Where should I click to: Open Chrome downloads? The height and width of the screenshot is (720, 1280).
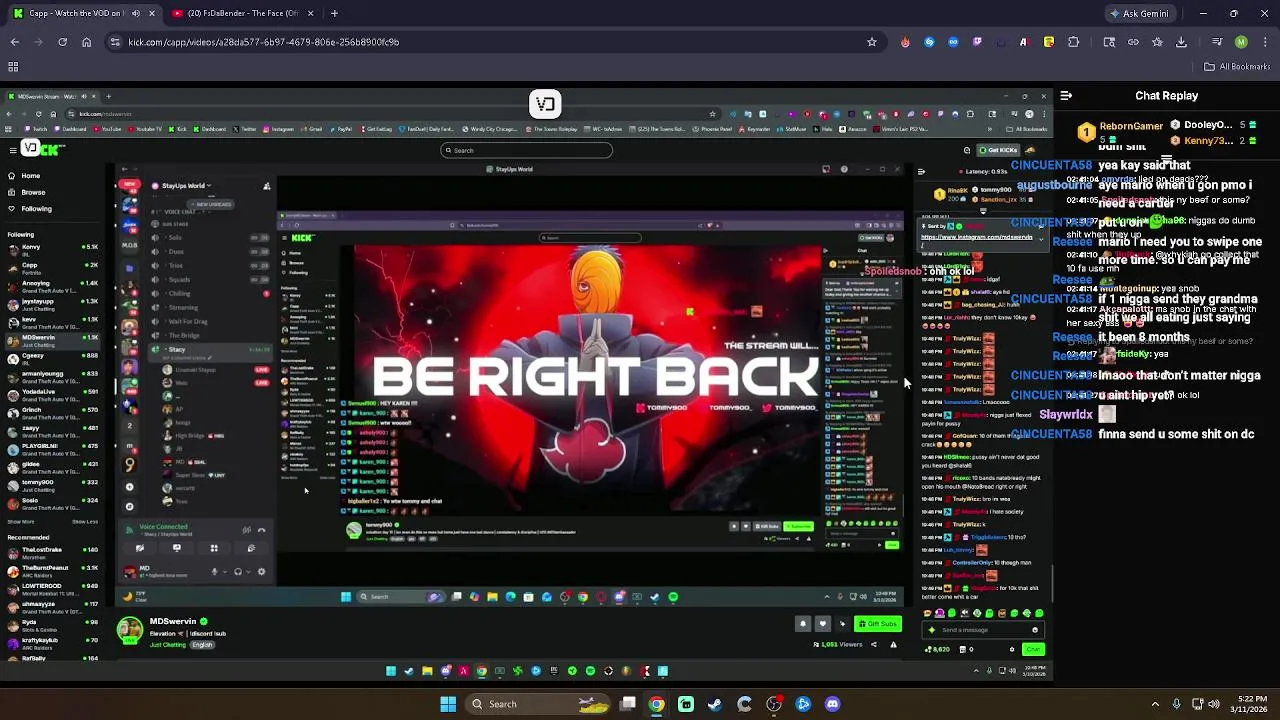click(x=1181, y=42)
